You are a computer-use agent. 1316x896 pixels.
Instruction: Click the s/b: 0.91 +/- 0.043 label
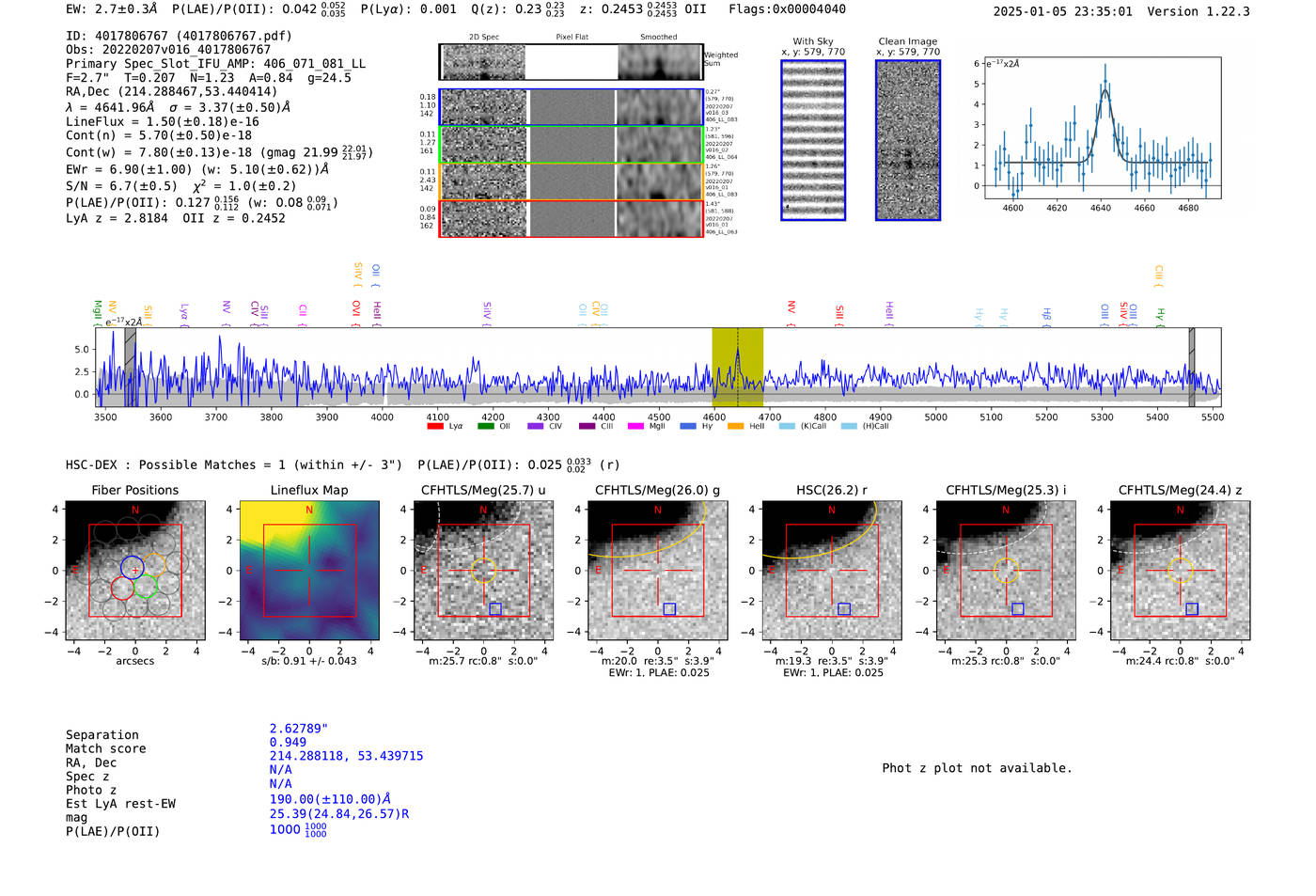click(x=309, y=661)
